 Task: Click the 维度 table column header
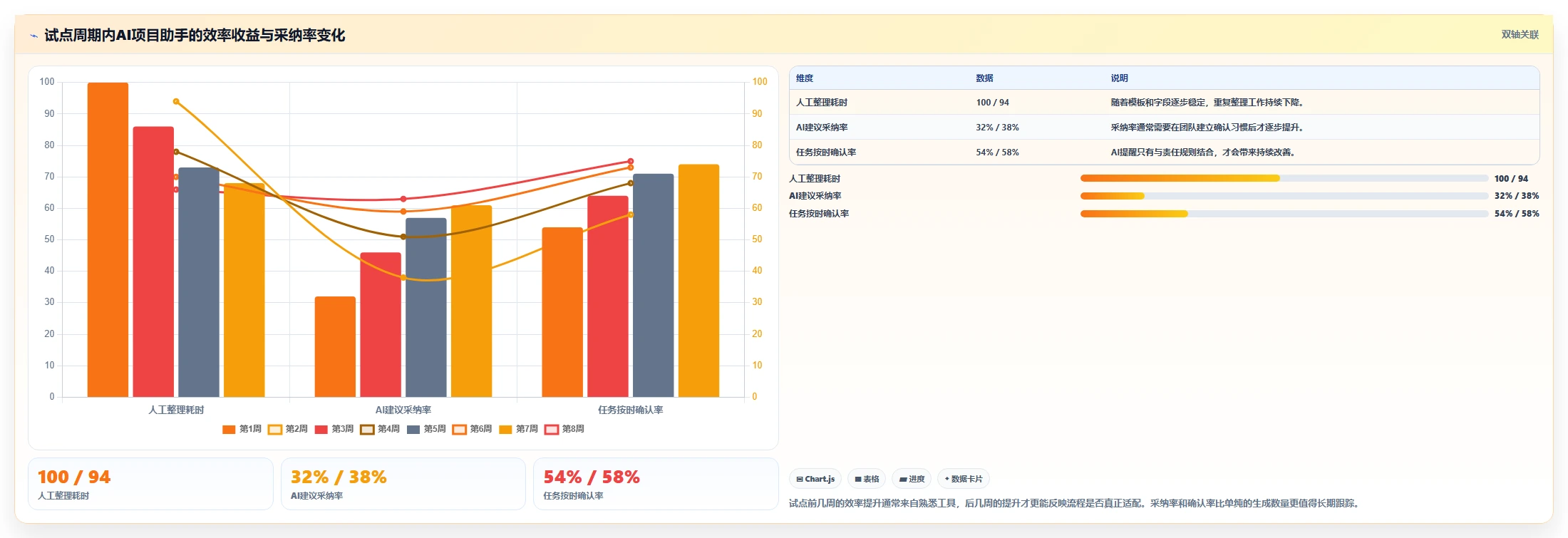click(x=805, y=78)
